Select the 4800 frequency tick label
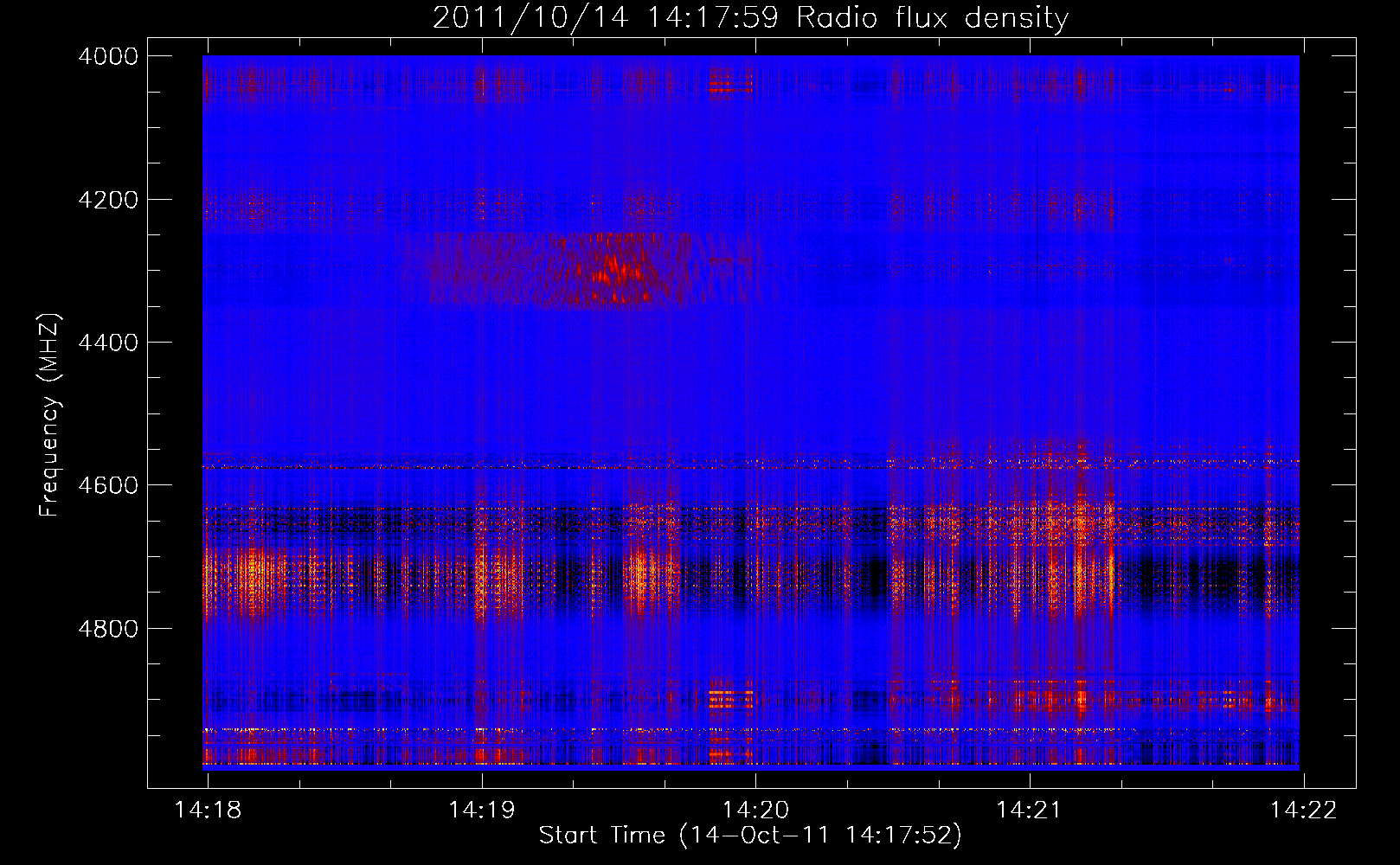This screenshot has width=1400, height=865. 108,629
